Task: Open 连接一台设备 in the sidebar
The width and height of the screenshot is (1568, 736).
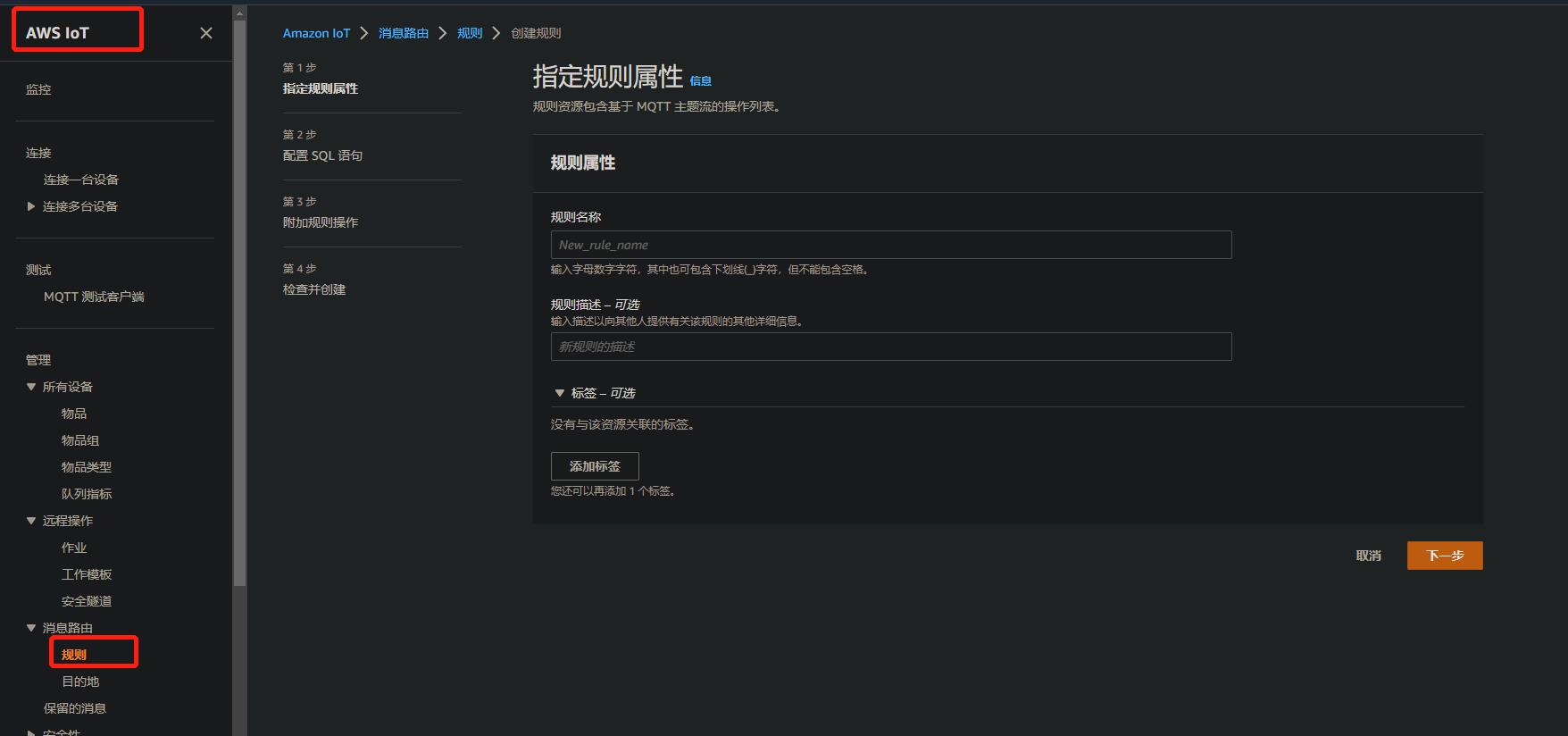Action: [x=81, y=180]
